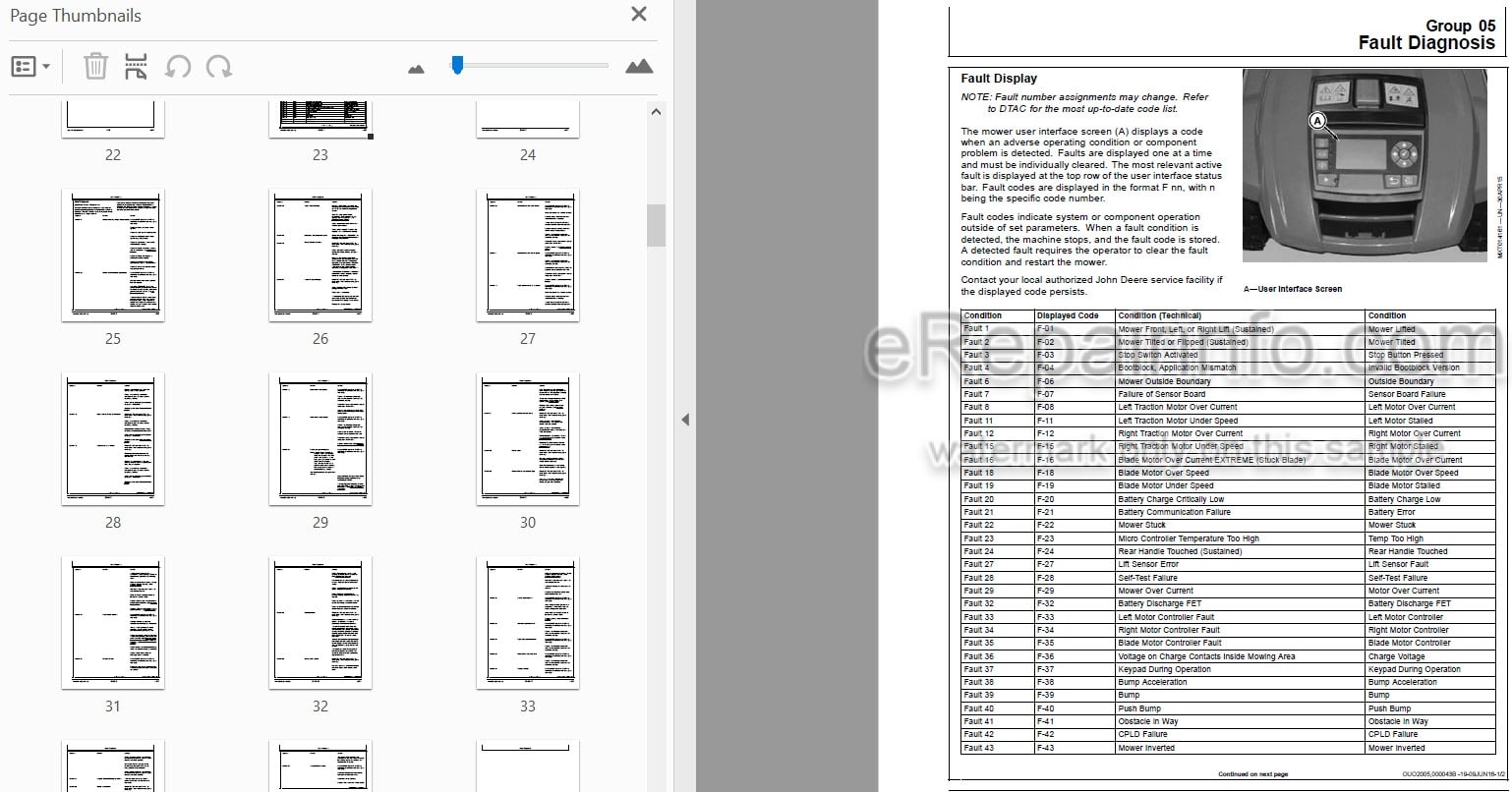The image size is (1512, 792).
Task: Jump to page 33 thumbnail
Action: pos(528,623)
